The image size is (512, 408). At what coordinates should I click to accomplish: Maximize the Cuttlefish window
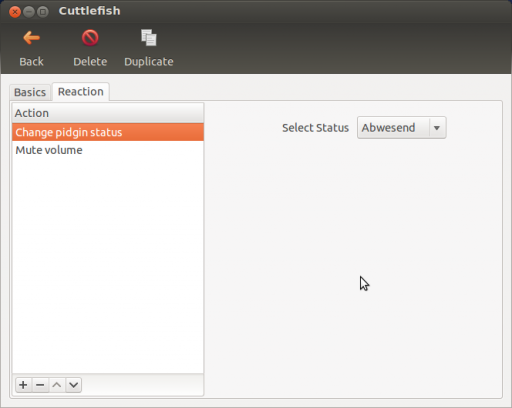43,12
